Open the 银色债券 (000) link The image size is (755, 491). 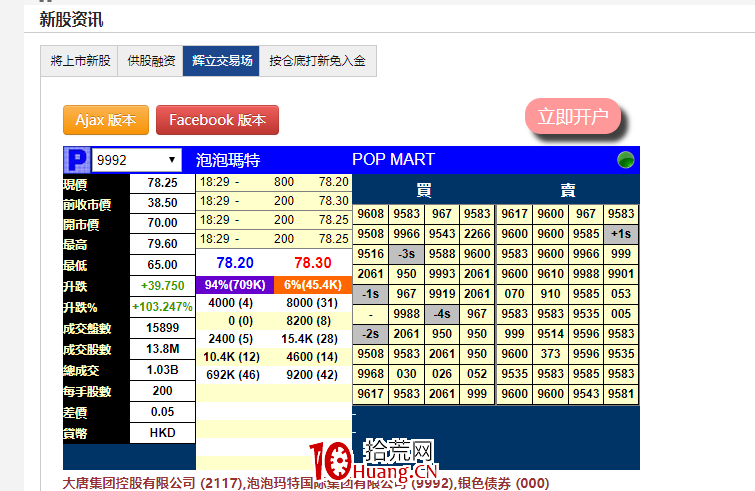pyautogui.click(x=503, y=483)
